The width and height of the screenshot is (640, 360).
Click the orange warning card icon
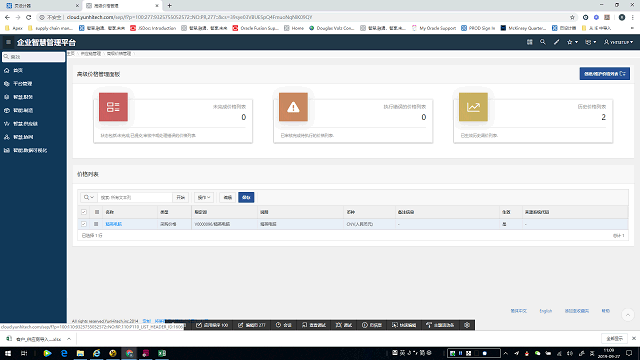[x=293, y=107]
